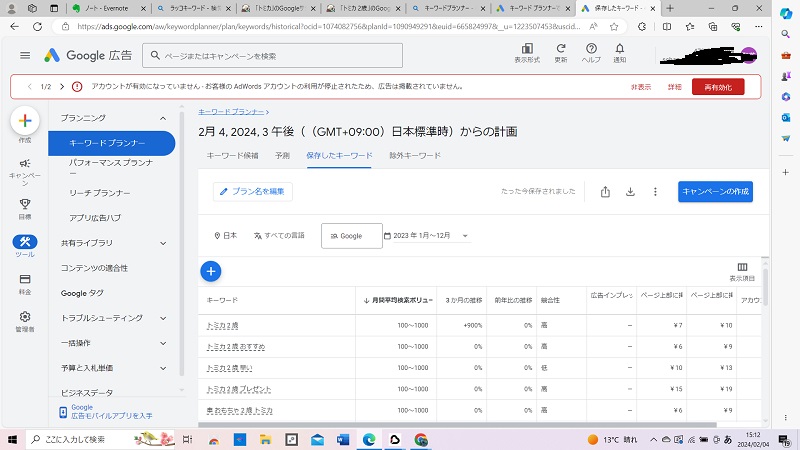Expand 一括操作 section
Image resolution: width=800 pixels, height=450 pixels.
point(163,343)
